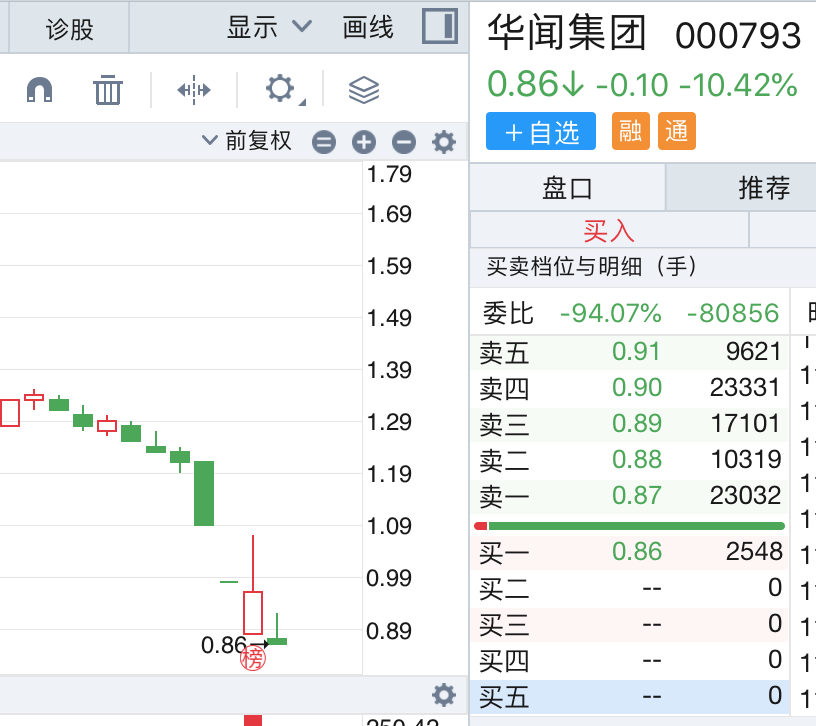Expand the 显示 dropdown menu

[x=269, y=27]
